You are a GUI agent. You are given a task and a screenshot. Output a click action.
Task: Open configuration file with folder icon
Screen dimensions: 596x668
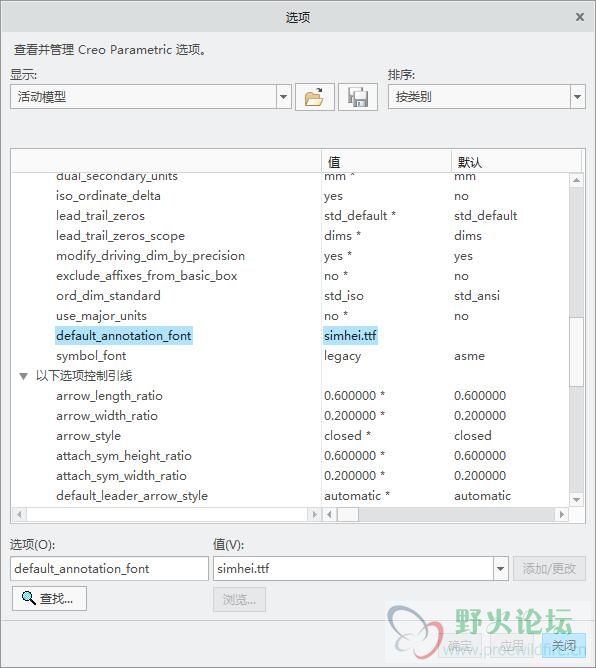pos(314,97)
